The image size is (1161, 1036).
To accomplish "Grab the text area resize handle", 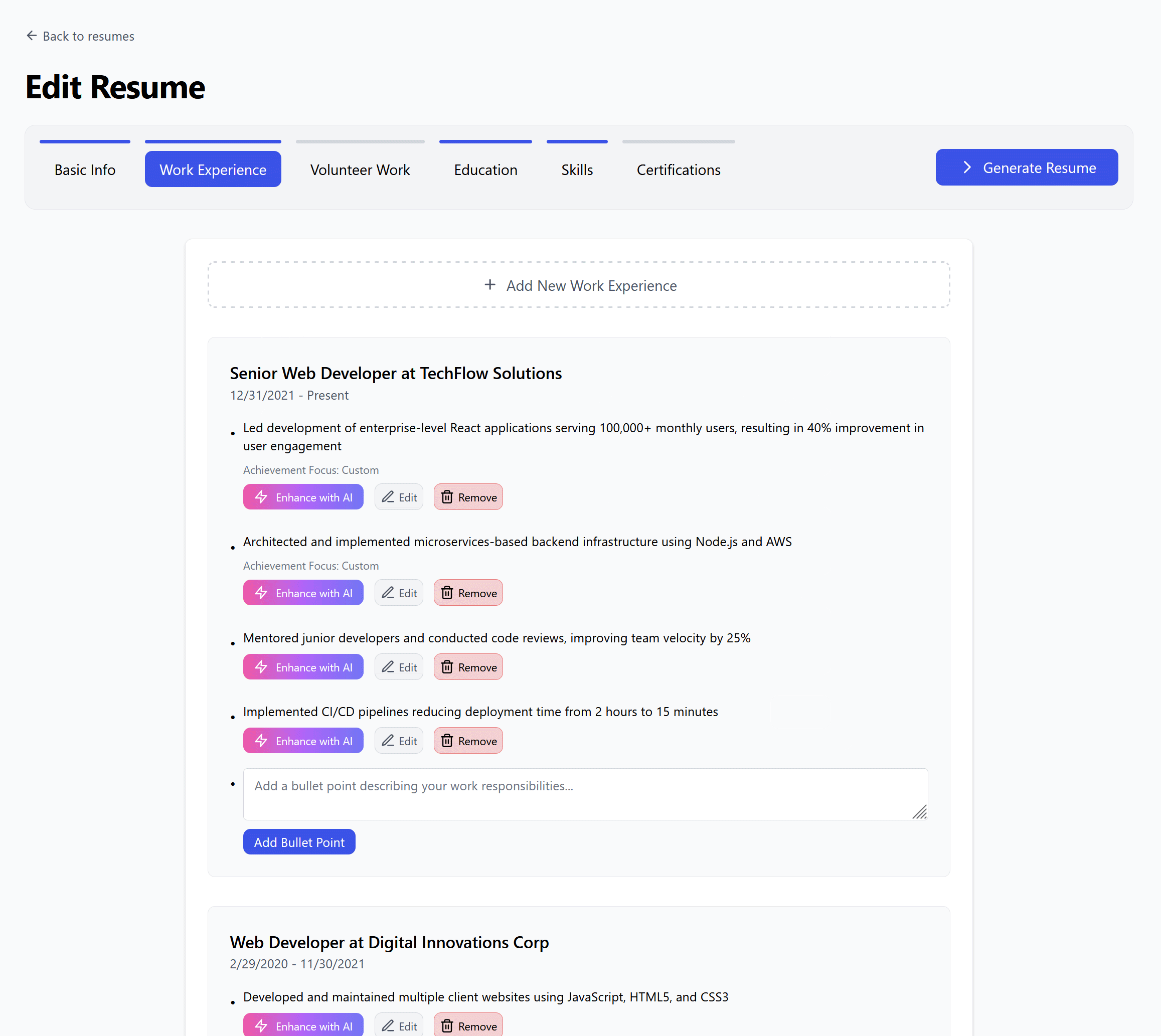I will [920, 812].
